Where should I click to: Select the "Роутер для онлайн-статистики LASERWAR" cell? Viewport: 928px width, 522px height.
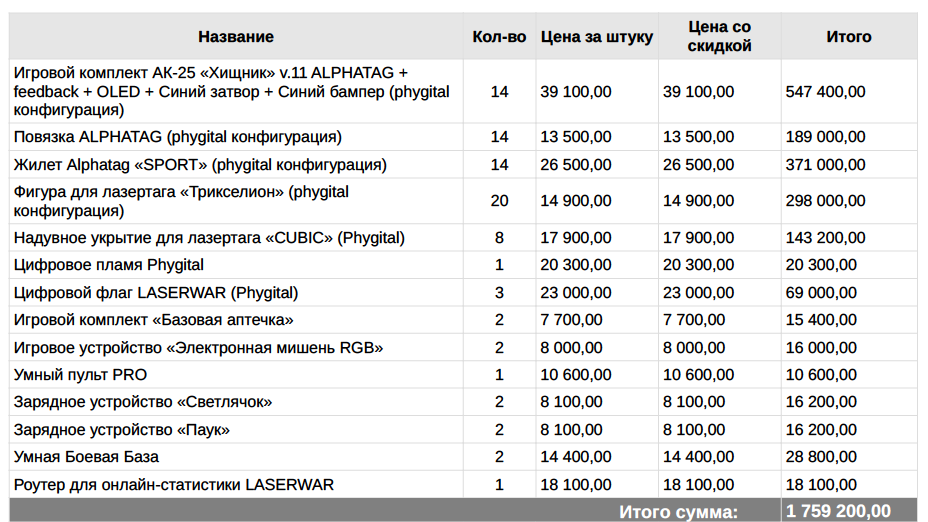tap(174, 485)
